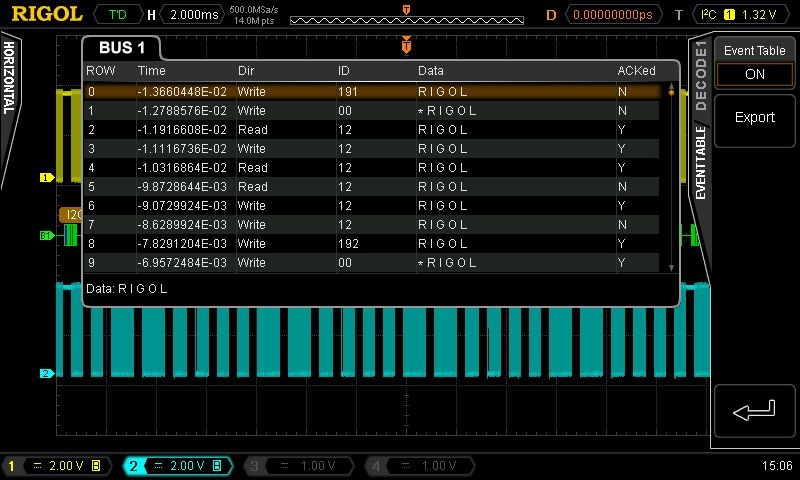Select the delay value 0.00000000ps
The height and width of the screenshot is (480, 800).
(613, 14)
